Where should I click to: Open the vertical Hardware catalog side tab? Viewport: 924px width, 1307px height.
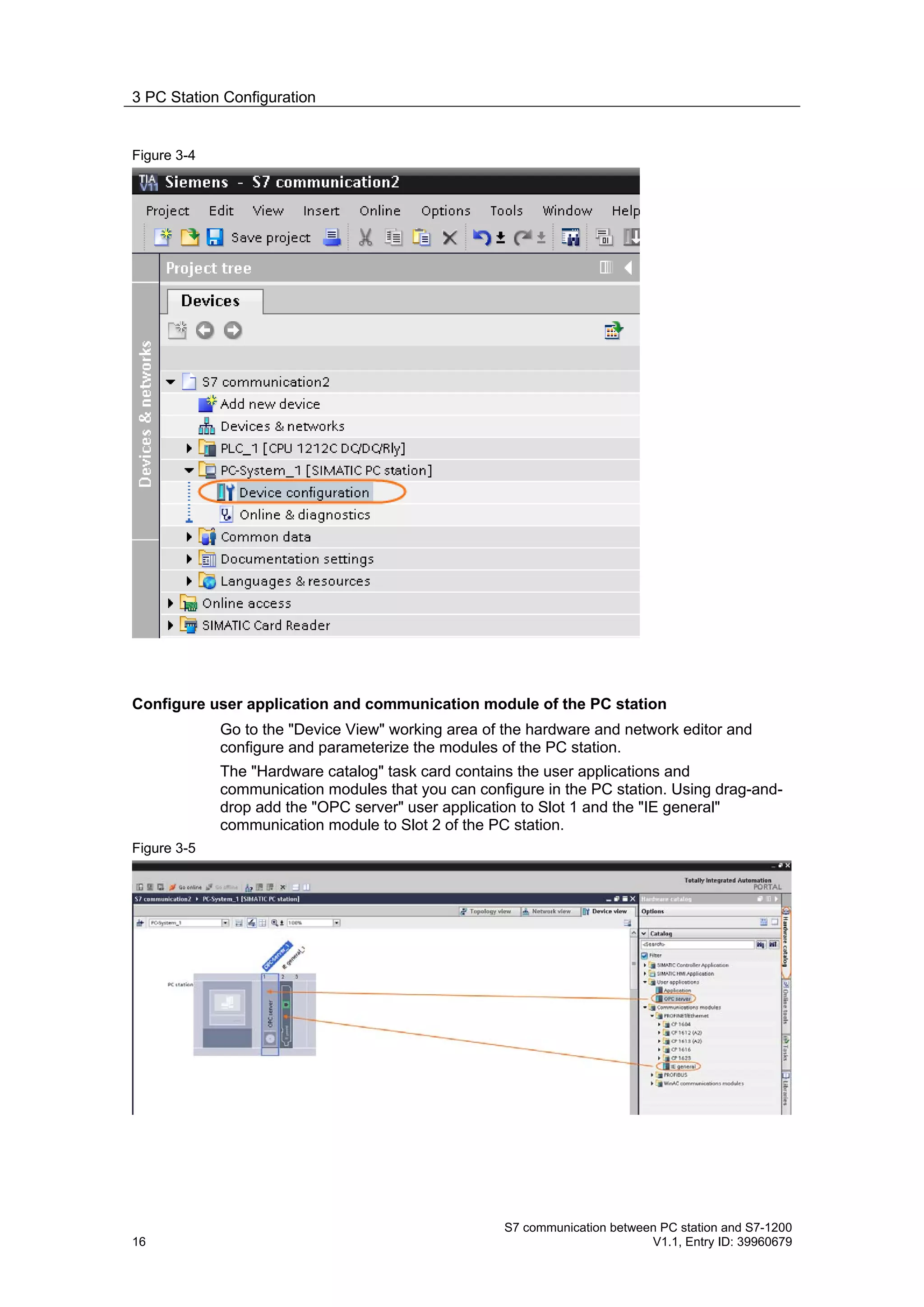point(785,942)
